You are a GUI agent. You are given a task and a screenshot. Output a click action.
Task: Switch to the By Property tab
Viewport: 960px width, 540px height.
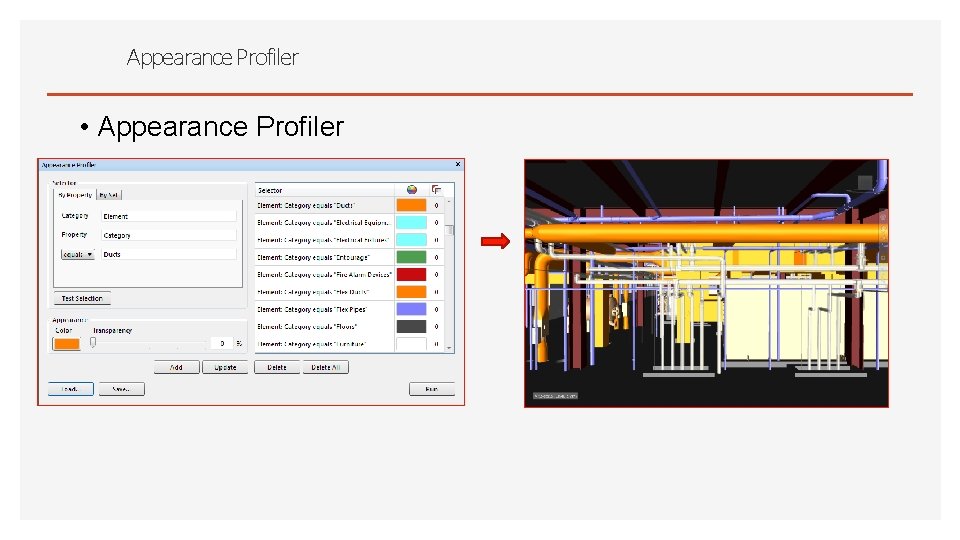tap(75, 195)
